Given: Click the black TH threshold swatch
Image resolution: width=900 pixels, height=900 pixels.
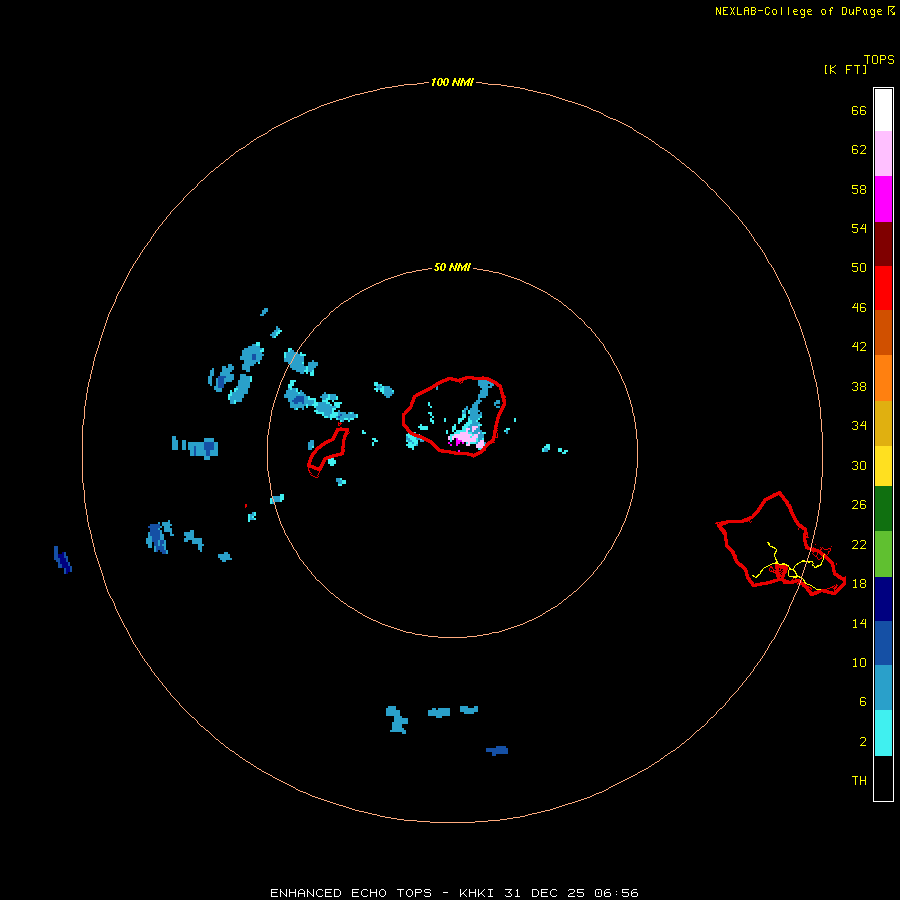Looking at the screenshot, I should click(x=883, y=778).
